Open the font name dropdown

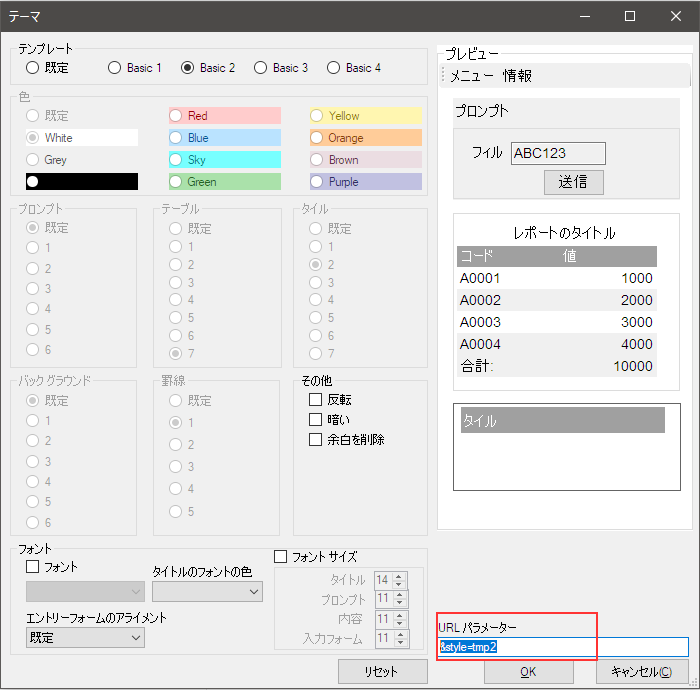pyautogui.click(x=85, y=592)
